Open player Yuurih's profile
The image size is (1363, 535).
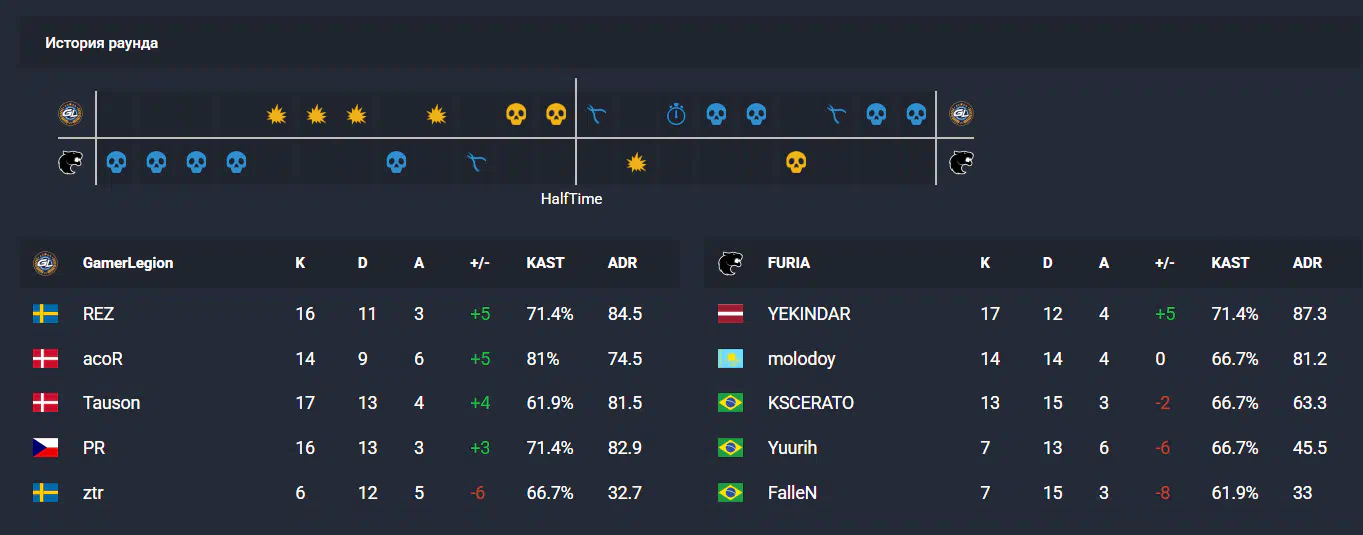(x=793, y=448)
